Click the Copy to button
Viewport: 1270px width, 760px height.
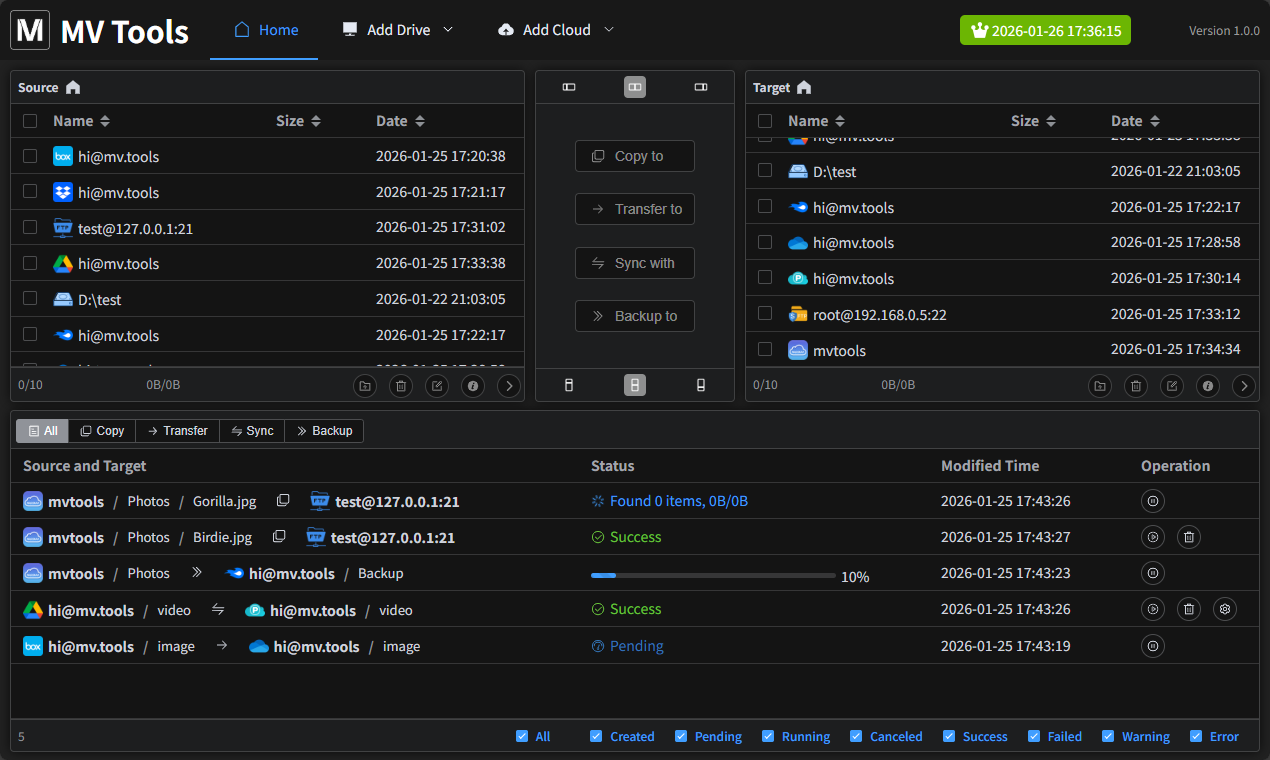(635, 156)
